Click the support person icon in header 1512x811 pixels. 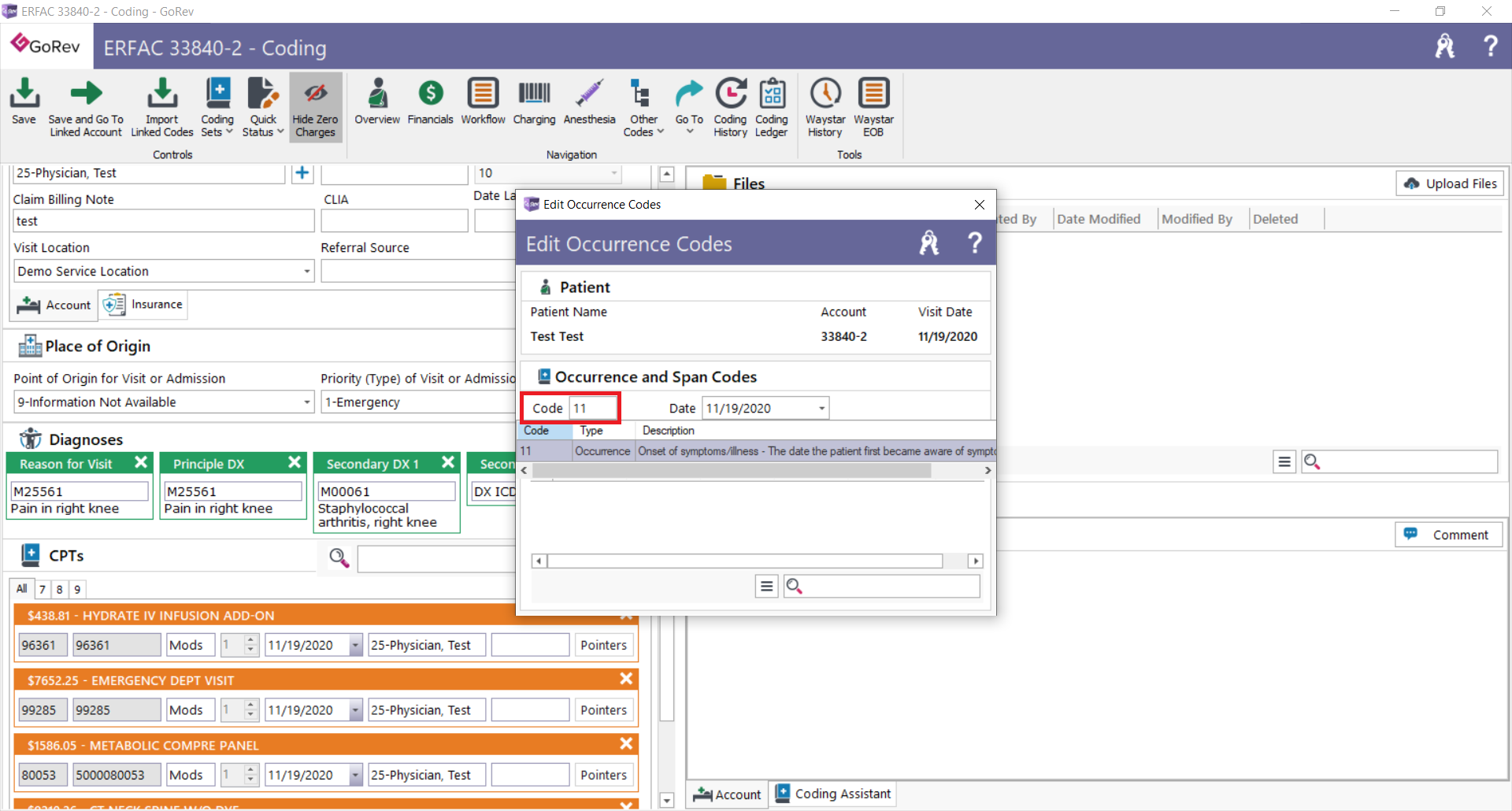coord(1445,46)
